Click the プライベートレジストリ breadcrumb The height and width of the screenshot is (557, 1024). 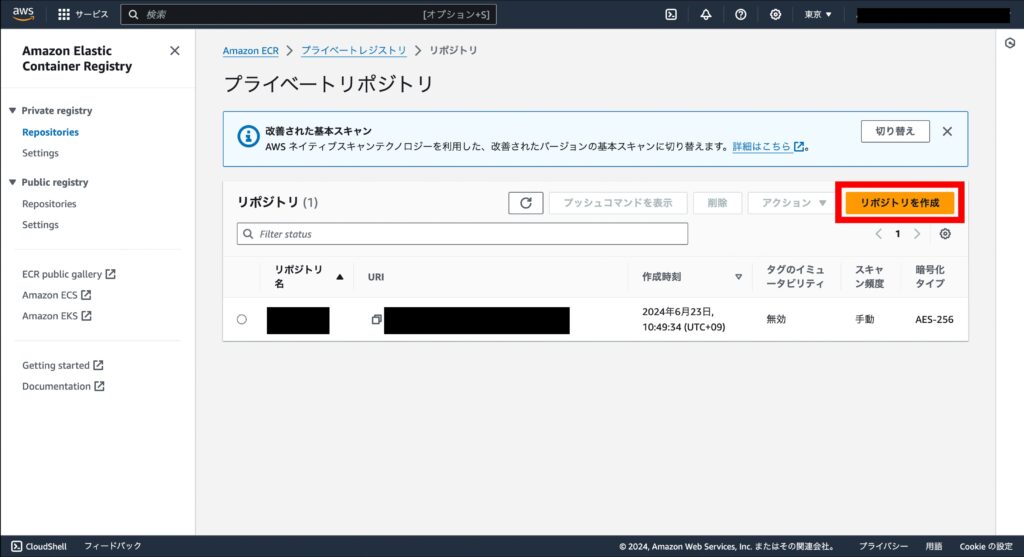pyautogui.click(x=353, y=50)
